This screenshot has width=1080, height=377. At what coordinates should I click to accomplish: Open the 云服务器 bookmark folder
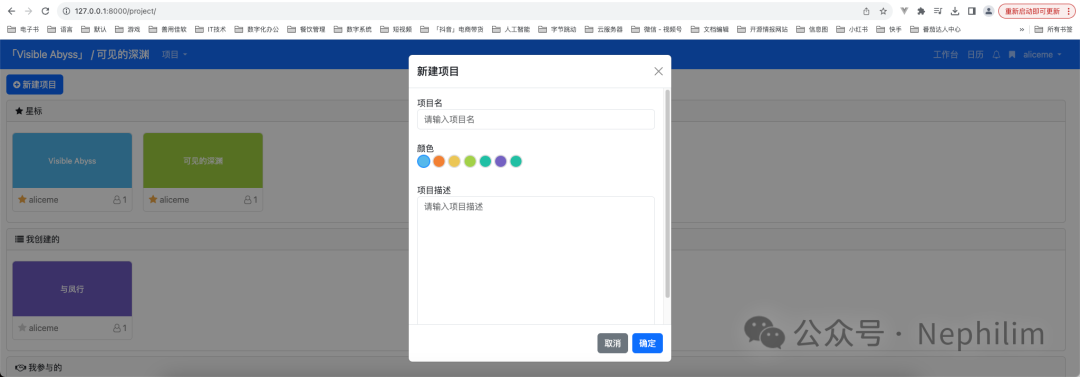tap(604, 30)
